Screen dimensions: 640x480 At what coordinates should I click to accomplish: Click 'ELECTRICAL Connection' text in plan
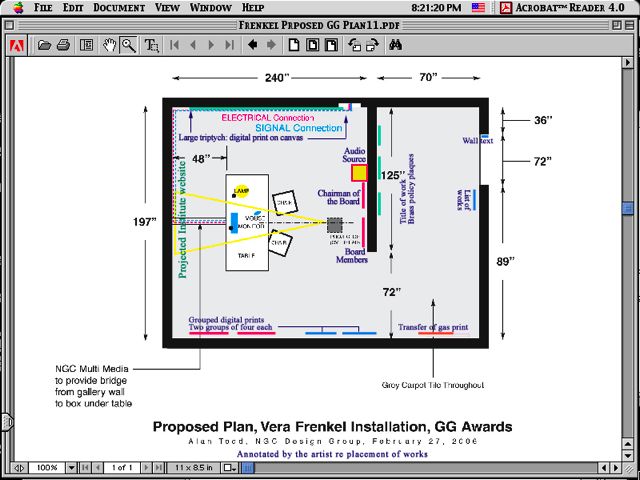(x=268, y=118)
